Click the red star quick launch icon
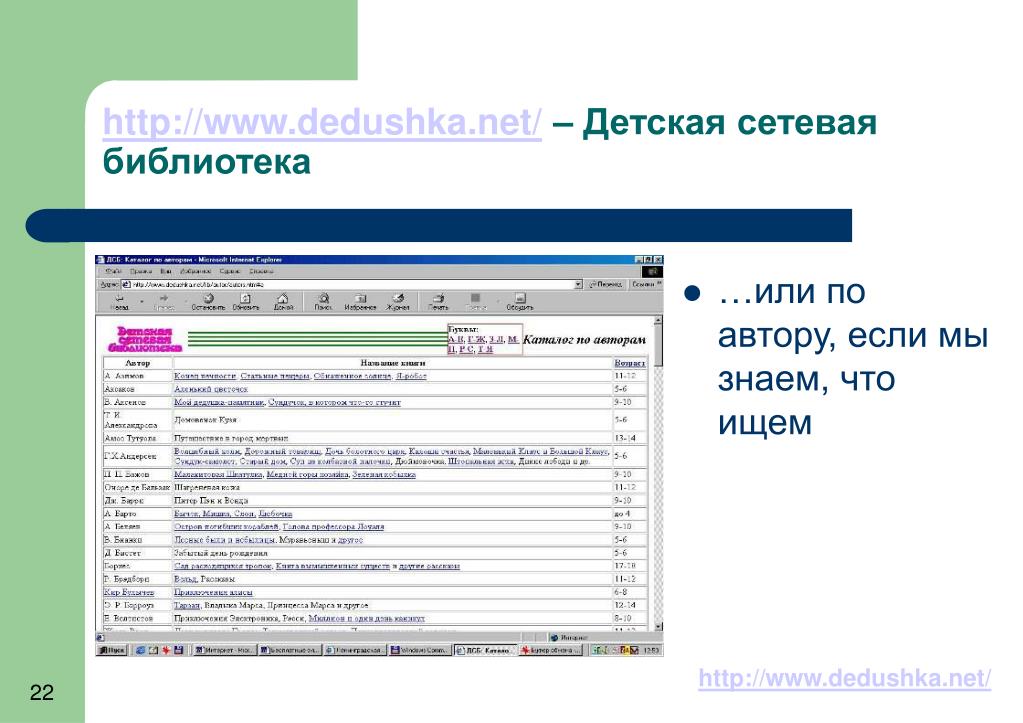 tap(166, 650)
